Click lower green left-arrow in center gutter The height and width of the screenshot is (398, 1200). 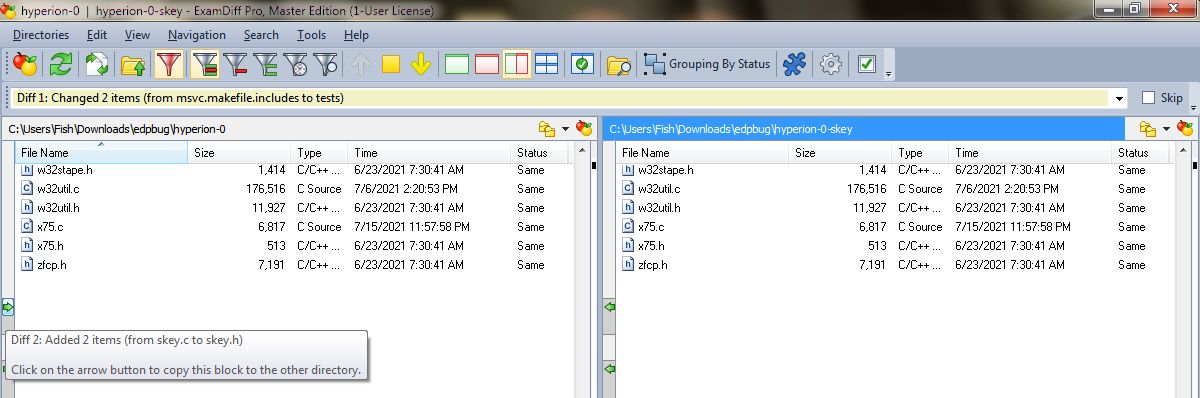coord(609,370)
